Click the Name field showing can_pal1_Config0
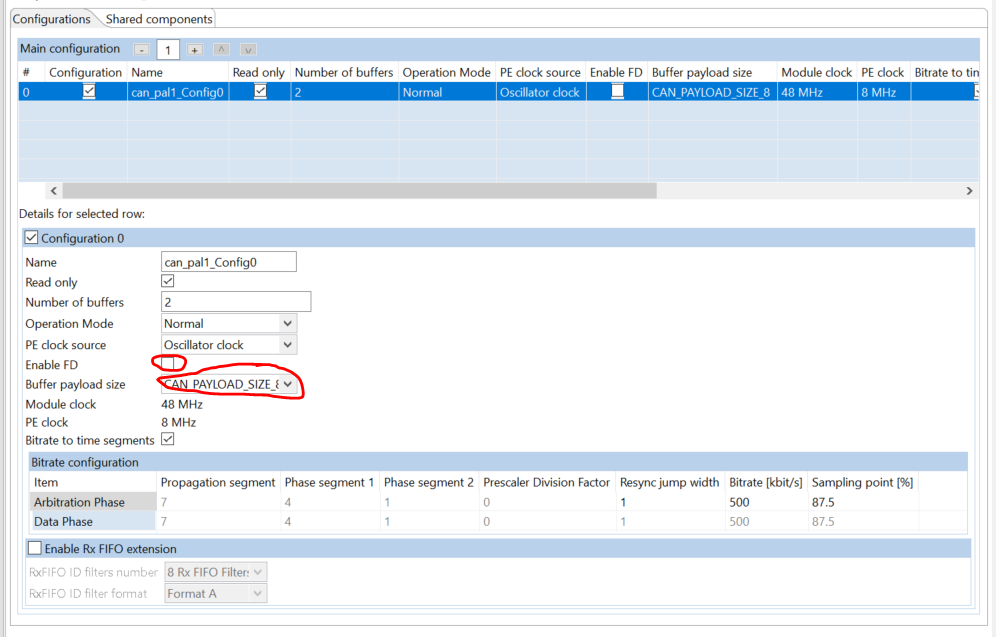This screenshot has width=996, height=637. (228, 261)
